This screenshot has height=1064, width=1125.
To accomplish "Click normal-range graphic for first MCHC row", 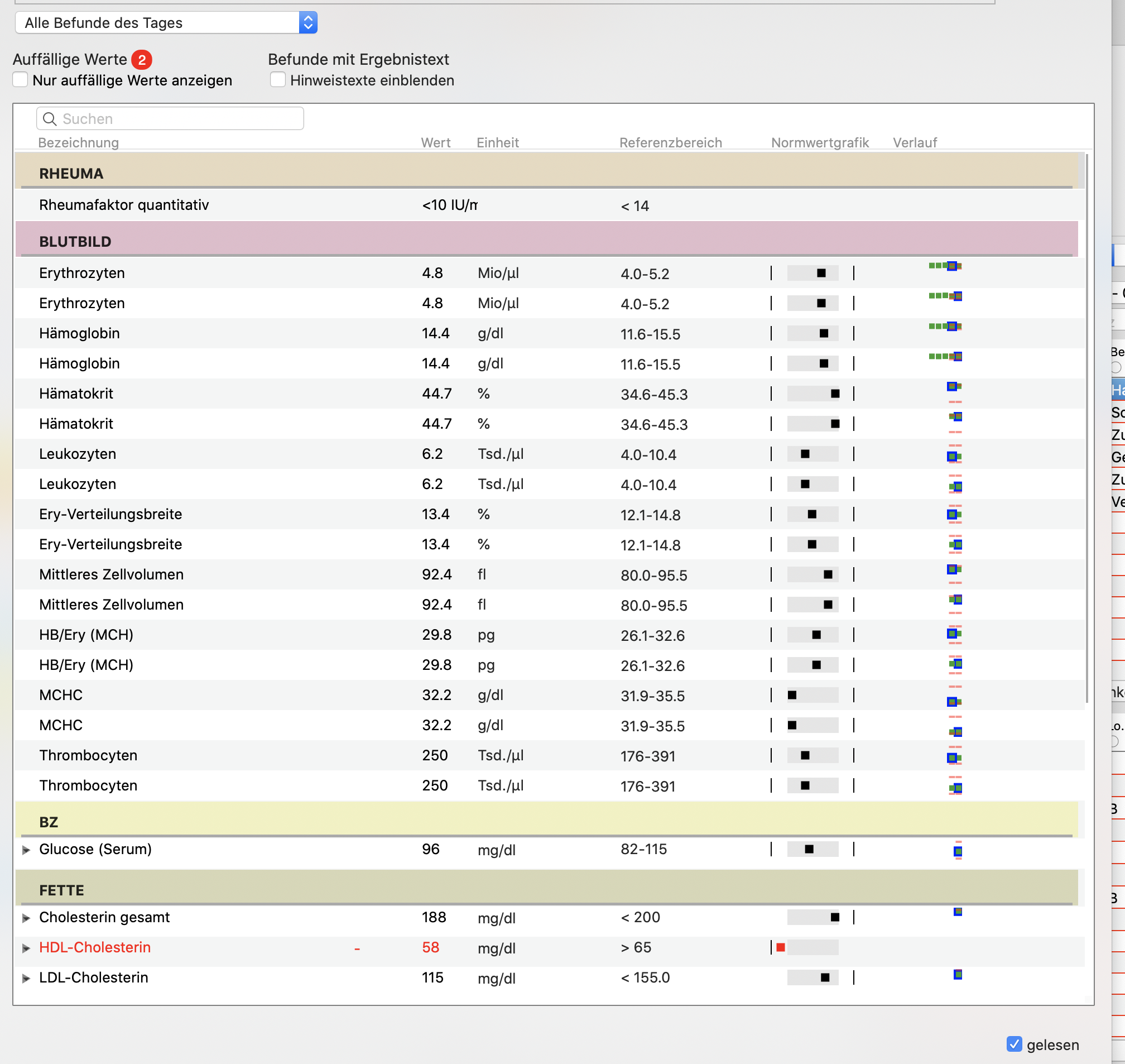I will (812, 695).
